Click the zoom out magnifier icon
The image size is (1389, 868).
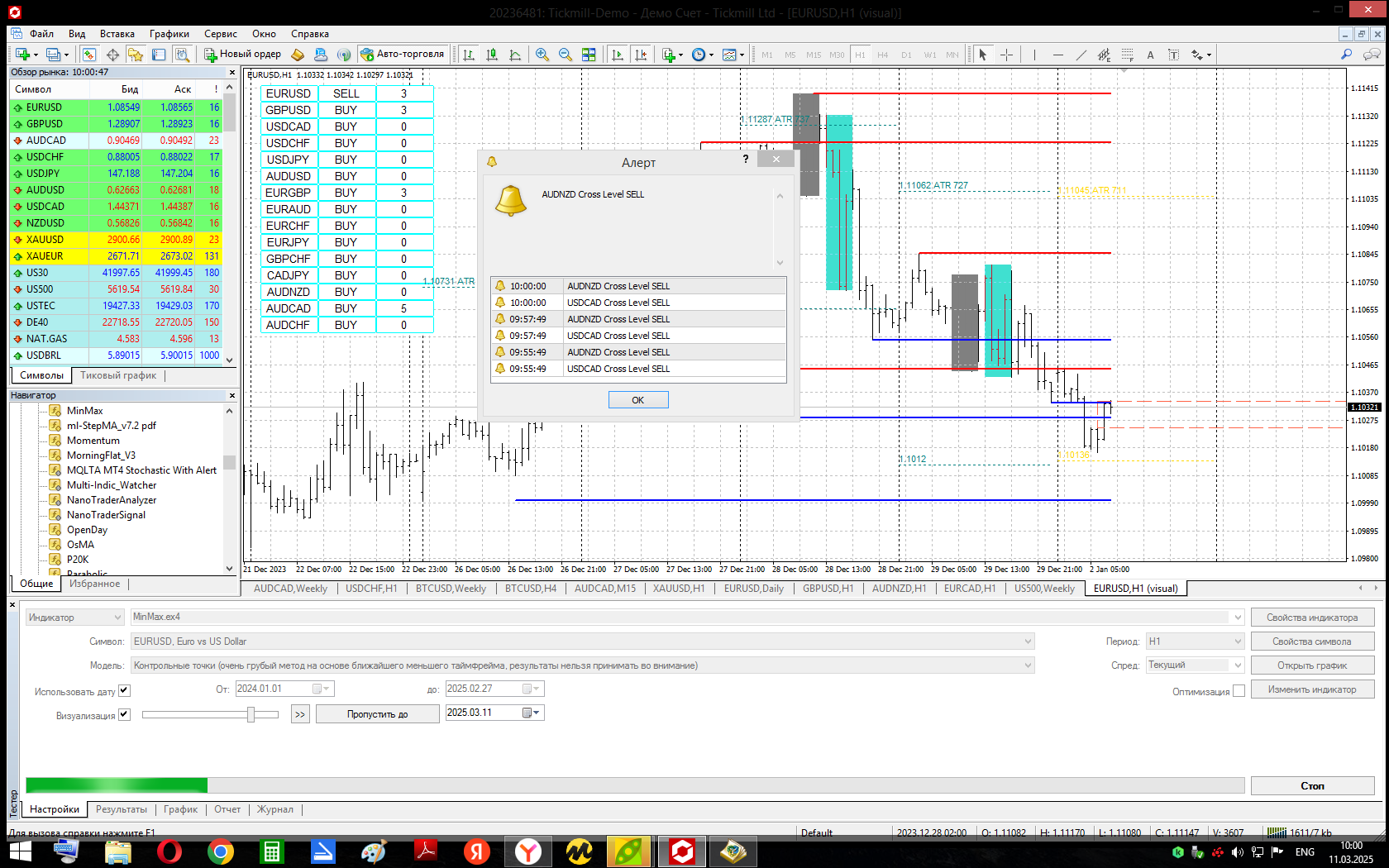(x=566, y=55)
